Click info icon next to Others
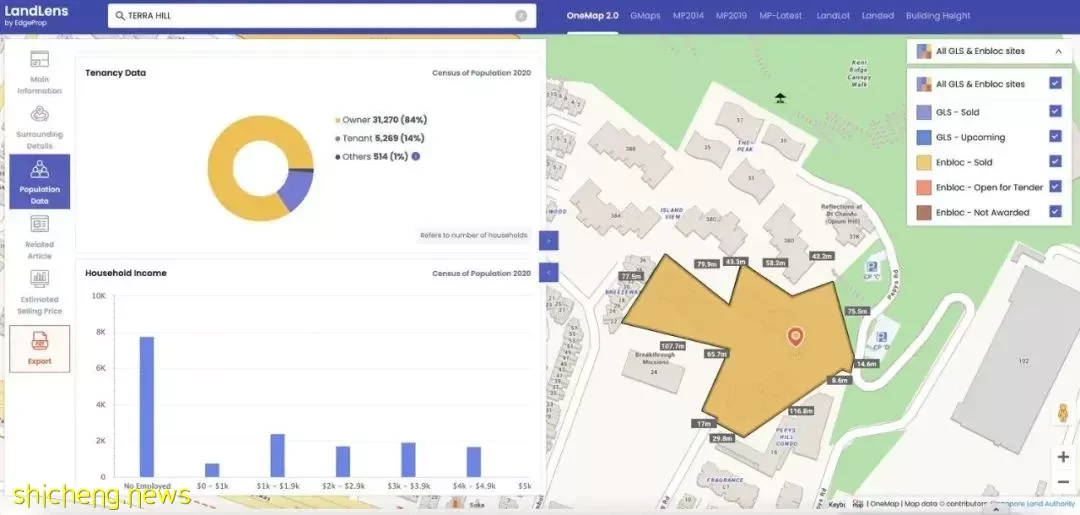Image resolution: width=1080 pixels, height=515 pixels. 415,156
